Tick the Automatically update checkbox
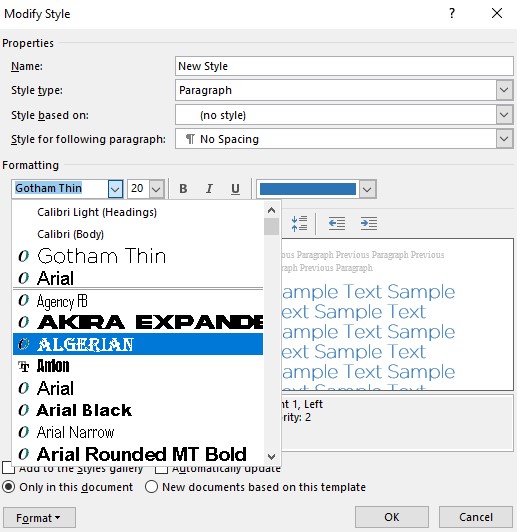Viewport: 517px width, 532px height. [161, 469]
